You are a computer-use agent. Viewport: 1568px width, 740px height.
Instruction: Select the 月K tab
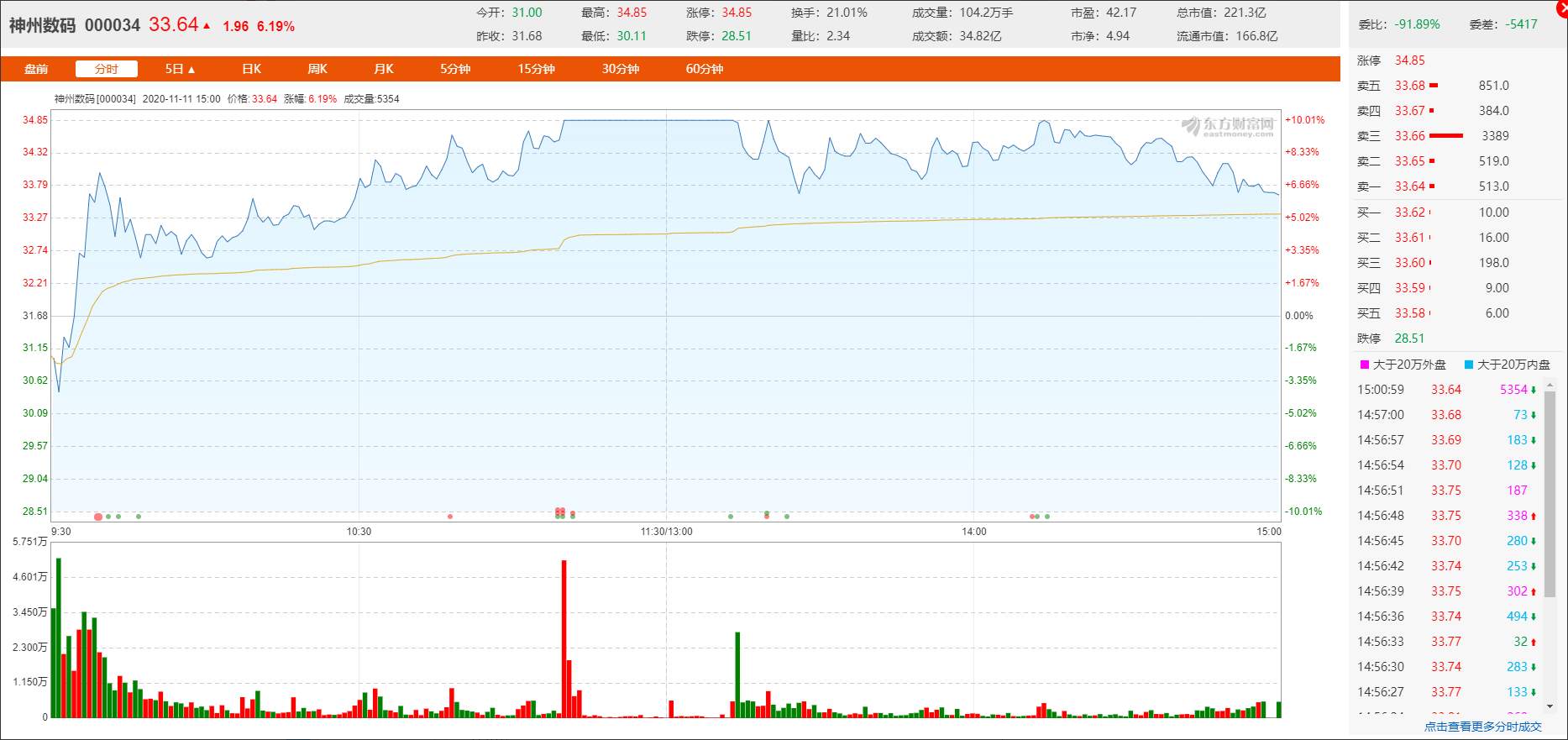383,69
